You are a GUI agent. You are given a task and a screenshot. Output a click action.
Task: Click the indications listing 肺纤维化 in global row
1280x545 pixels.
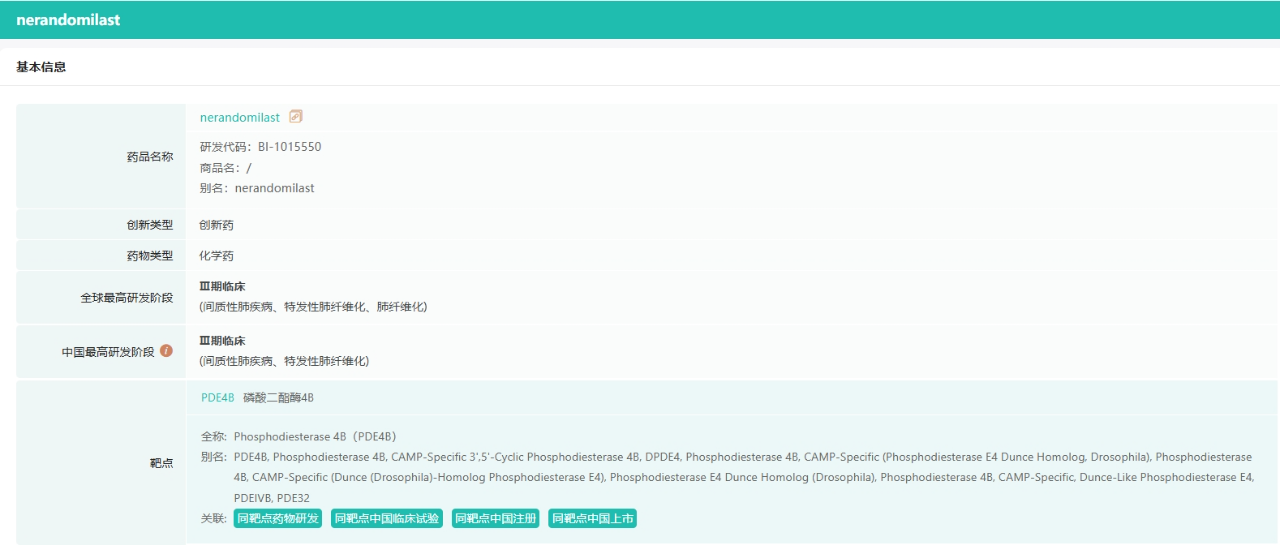tap(313, 306)
